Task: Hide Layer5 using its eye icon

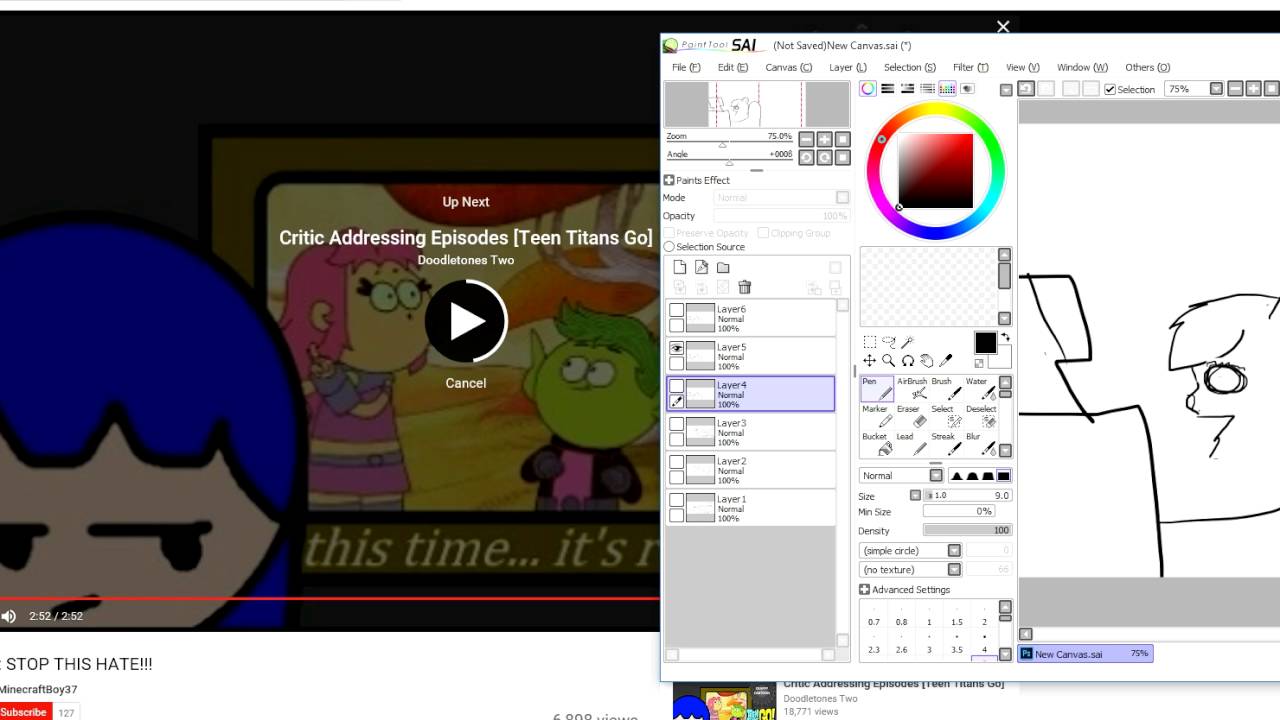Action: click(677, 348)
